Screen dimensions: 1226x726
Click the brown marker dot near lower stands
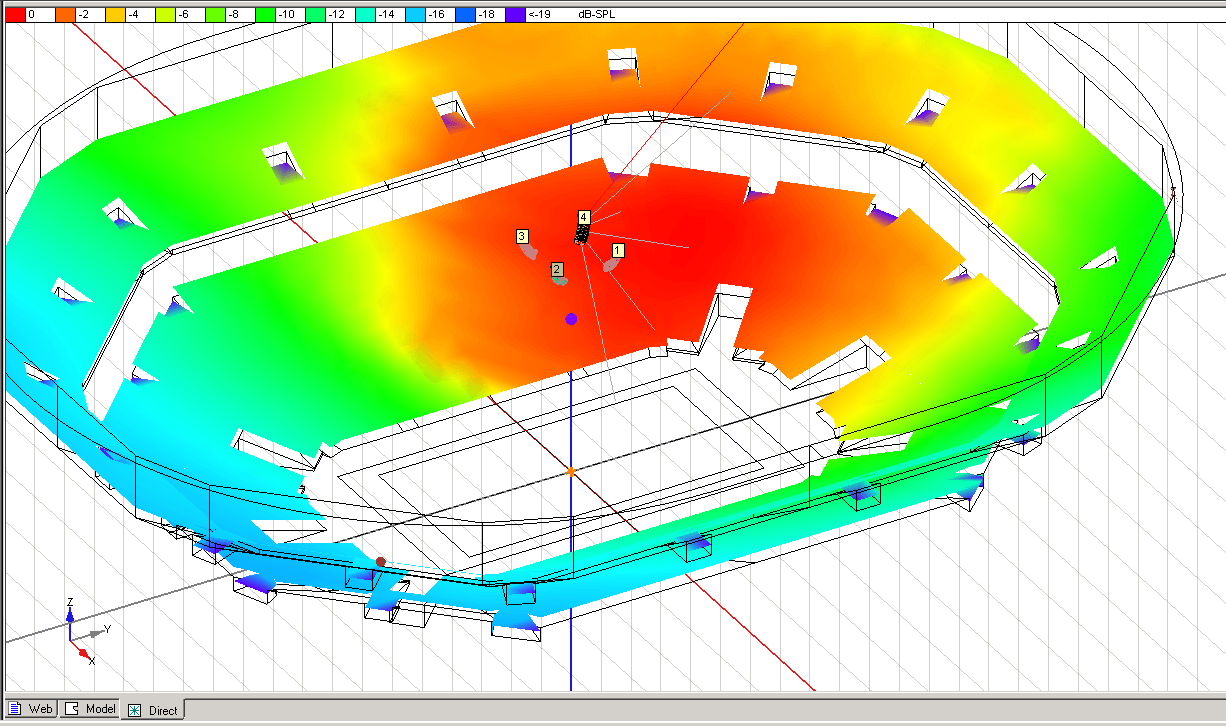click(x=381, y=562)
